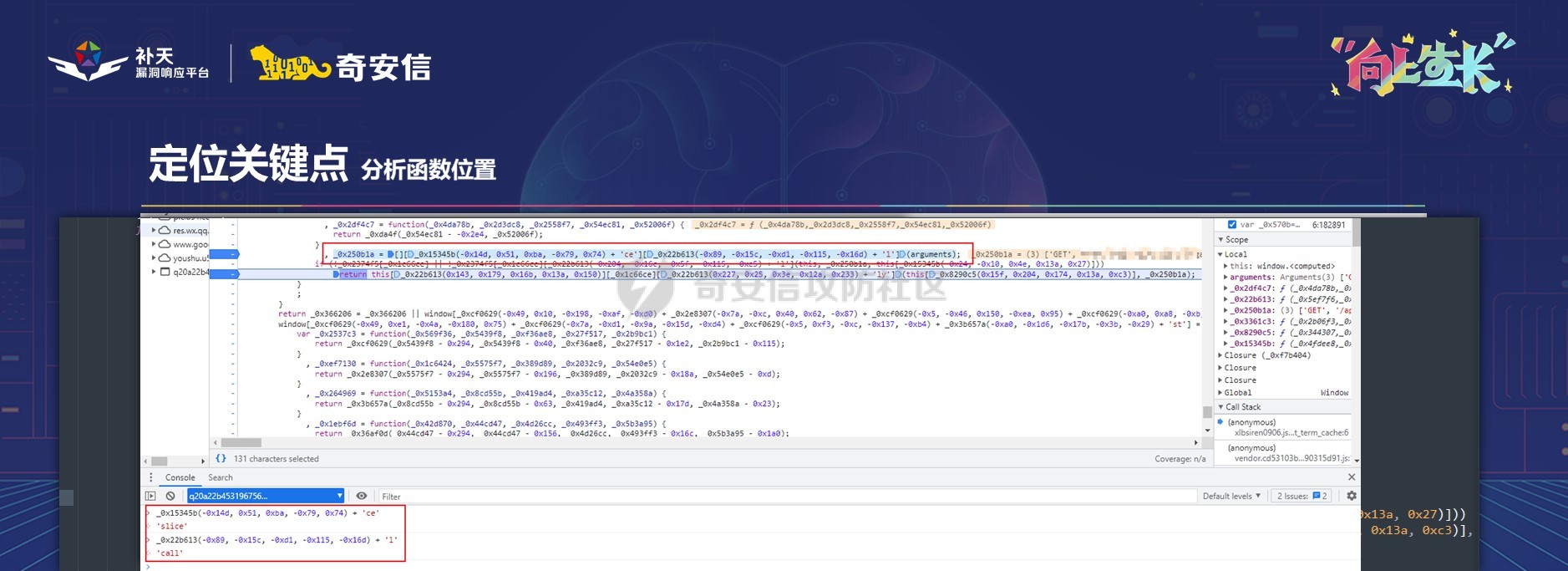Uncheck the var _0x570b breakpoint checkbox
1568x571 pixels.
(x=1232, y=224)
